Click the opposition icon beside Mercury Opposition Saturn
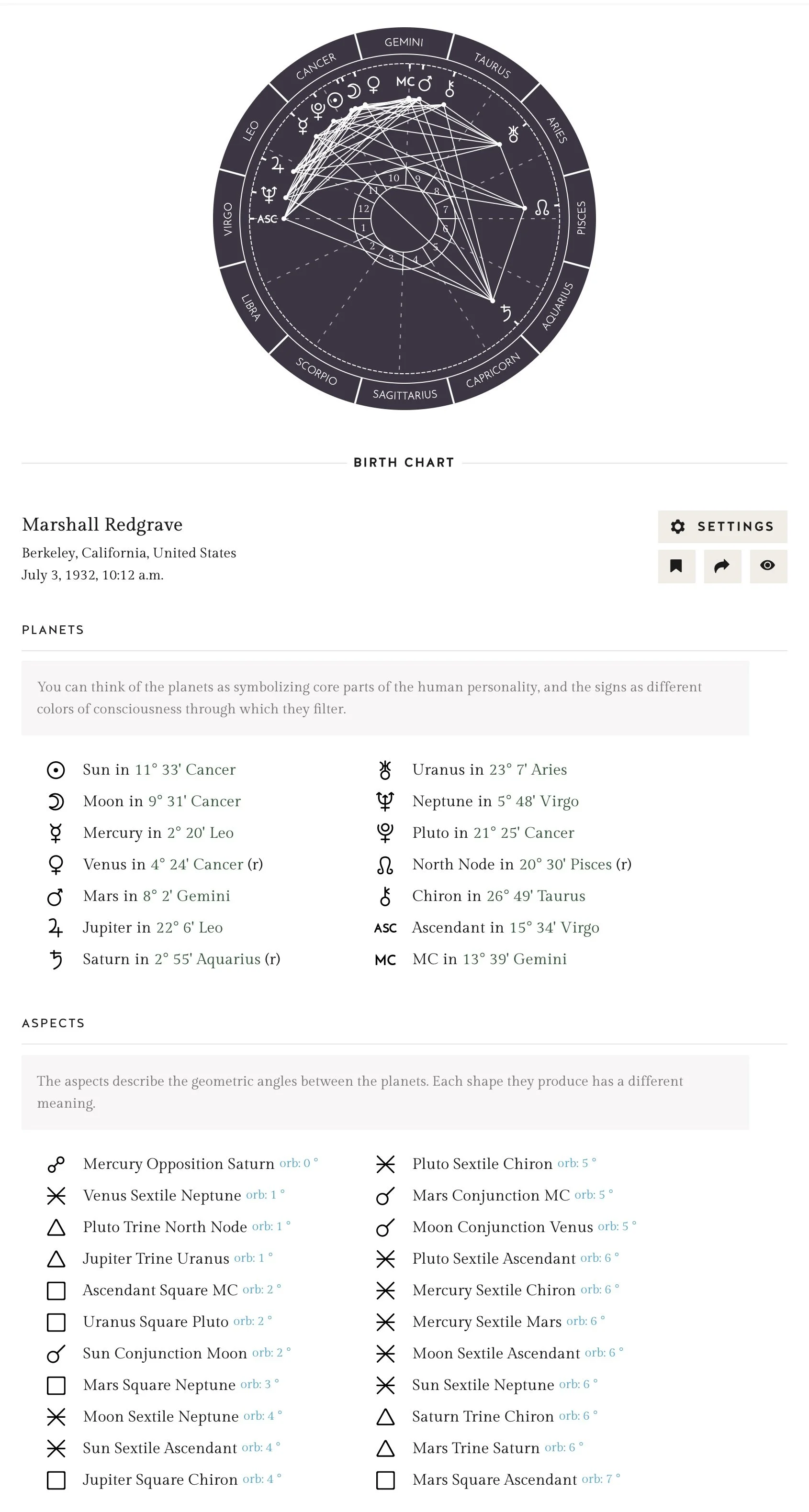The image size is (809, 1512). pyautogui.click(x=56, y=1165)
